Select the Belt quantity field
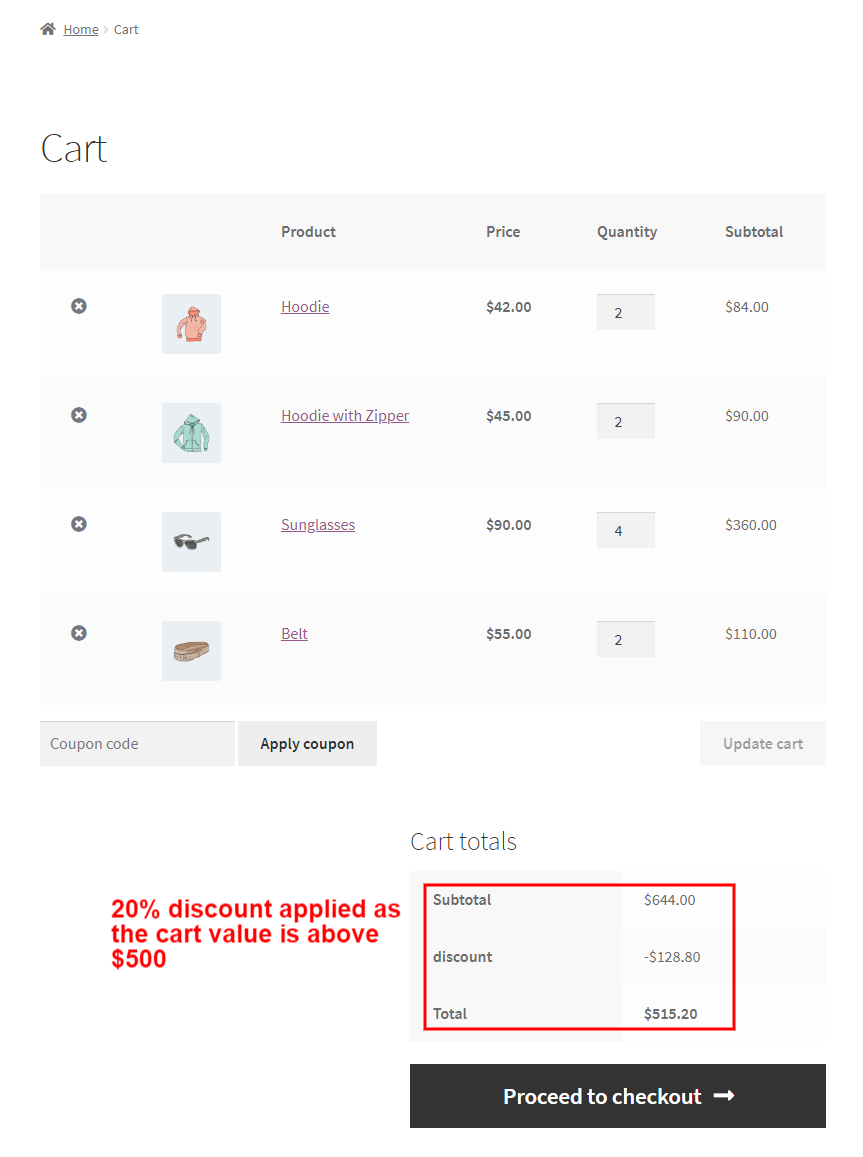This screenshot has height=1157, width=863. click(x=625, y=639)
